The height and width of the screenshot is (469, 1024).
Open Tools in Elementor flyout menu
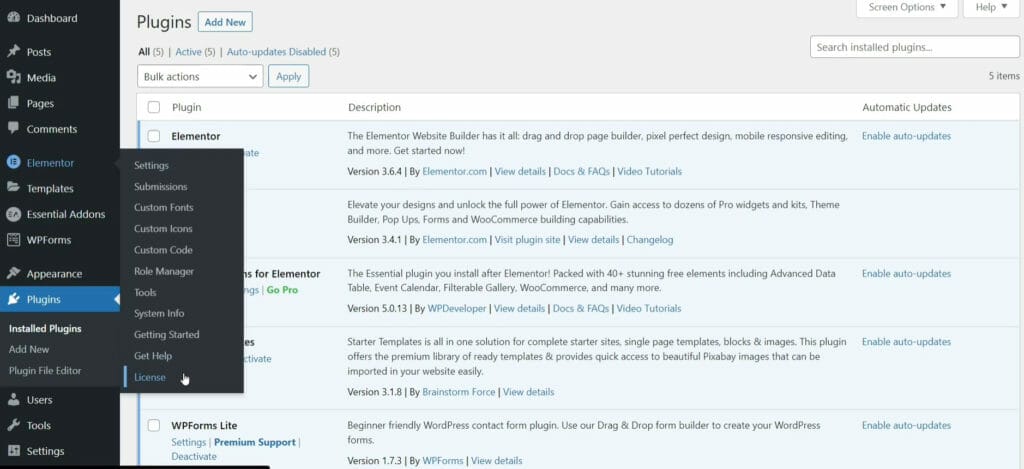tap(145, 292)
